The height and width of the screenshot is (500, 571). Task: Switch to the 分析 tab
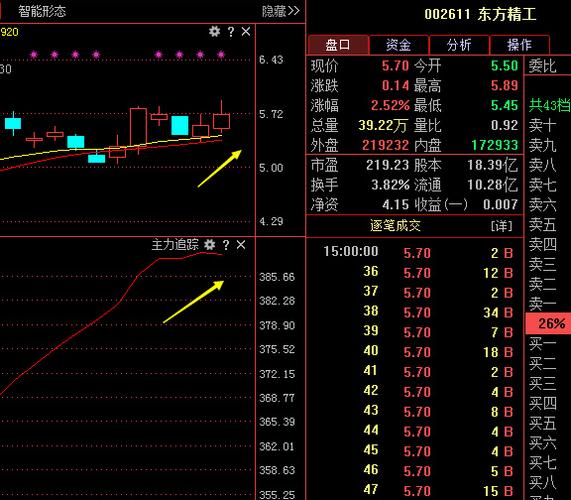(x=459, y=45)
